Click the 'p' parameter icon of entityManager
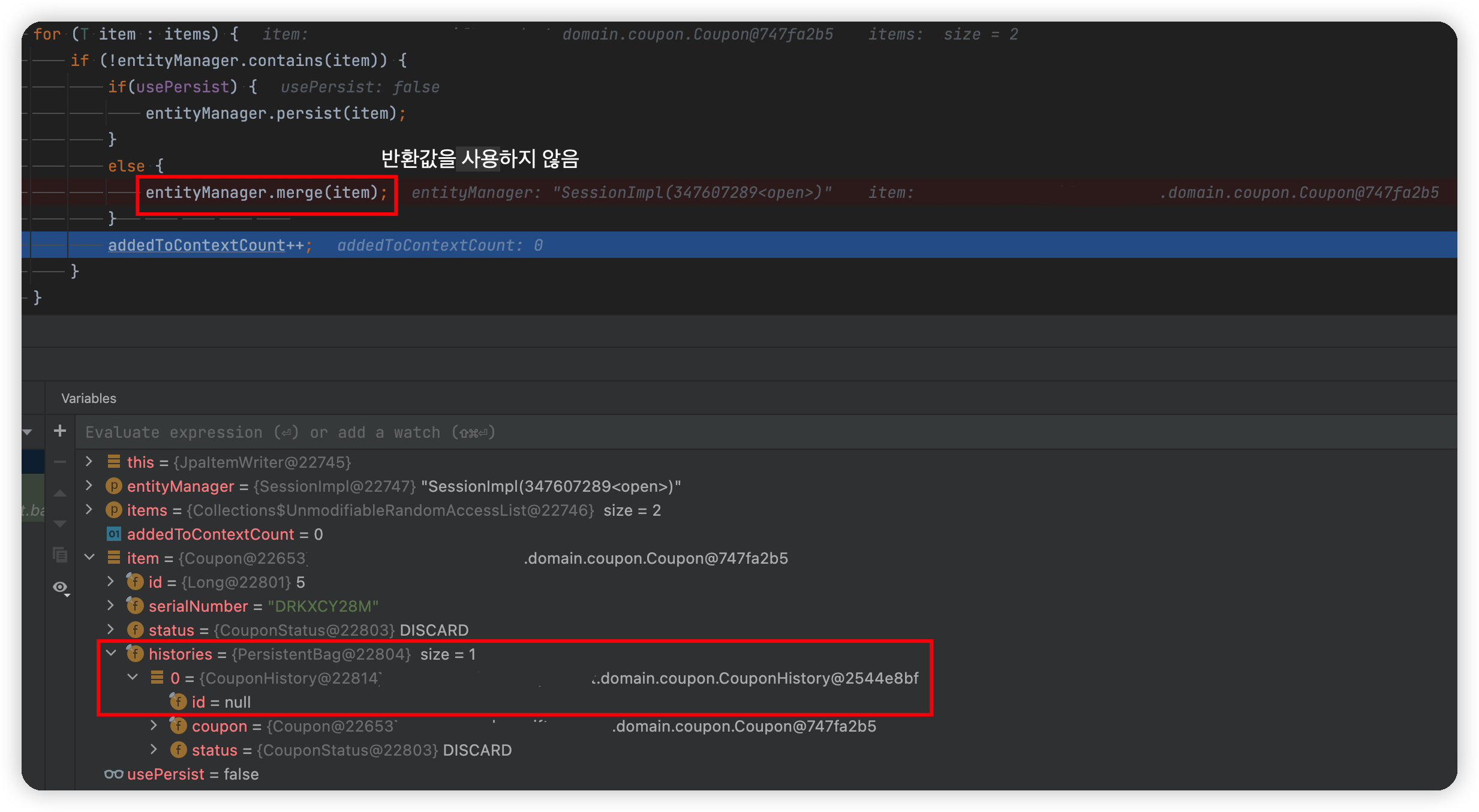 113,486
